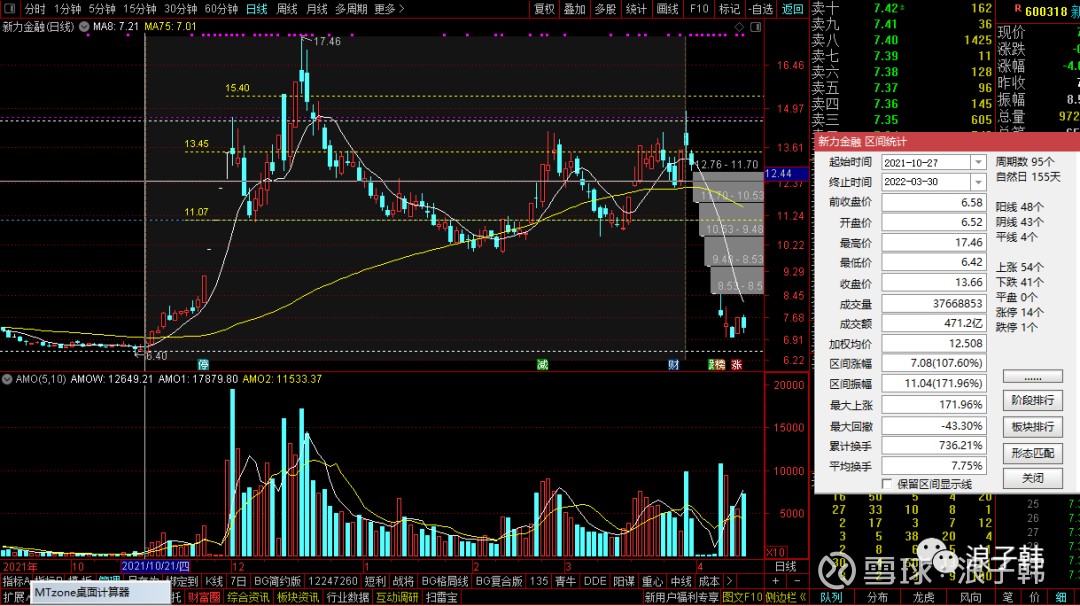Click the 复权 toolbar button
1080x606 pixels.
click(x=544, y=9)
